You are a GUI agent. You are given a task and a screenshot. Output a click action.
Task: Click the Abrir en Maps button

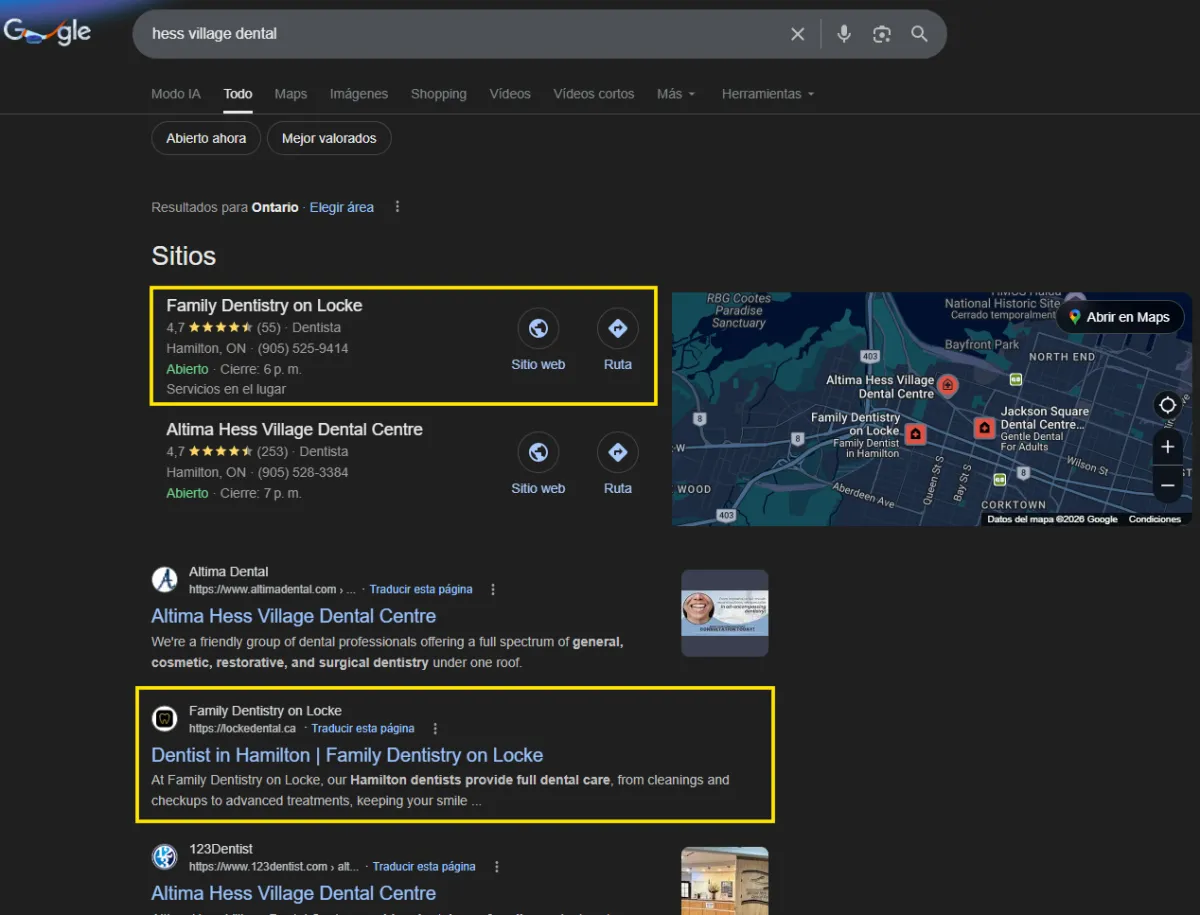1119,317
